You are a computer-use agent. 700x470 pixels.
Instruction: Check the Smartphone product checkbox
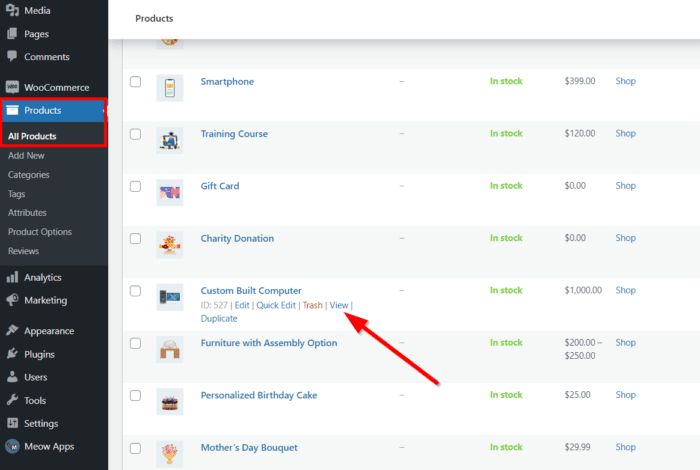pyautogui.click(x=135, y=82)
